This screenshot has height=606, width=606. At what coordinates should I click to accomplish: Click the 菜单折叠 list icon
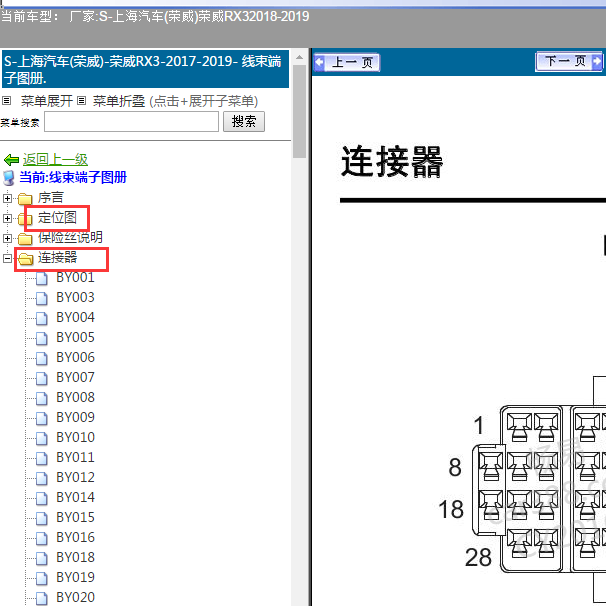tap(81, 101)
